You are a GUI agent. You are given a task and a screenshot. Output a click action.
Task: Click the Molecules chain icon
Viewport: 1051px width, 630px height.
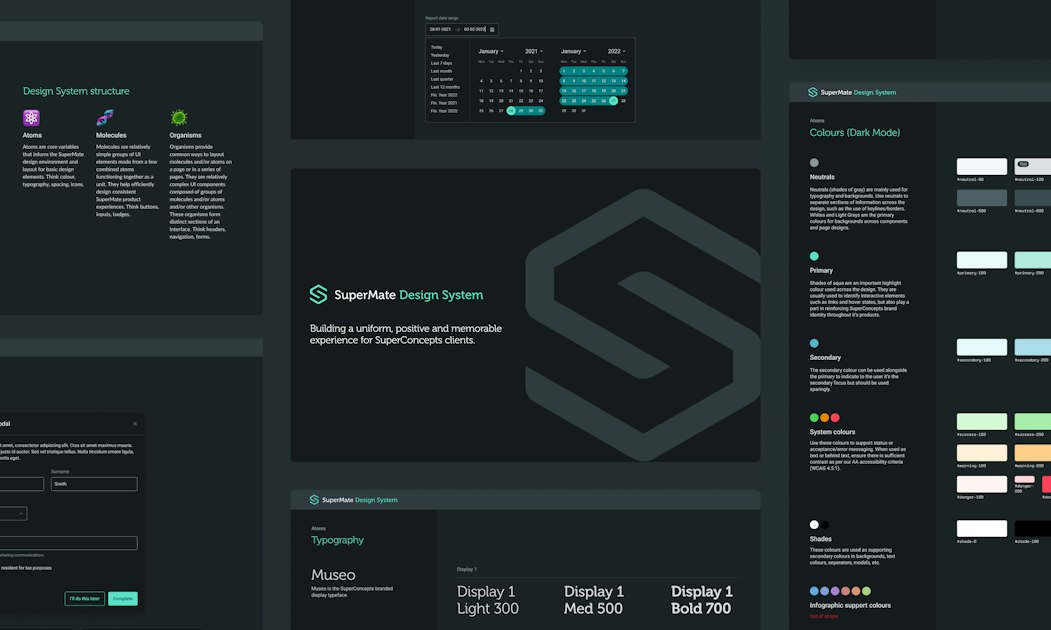pyautogui.click(x=105, y=118)
